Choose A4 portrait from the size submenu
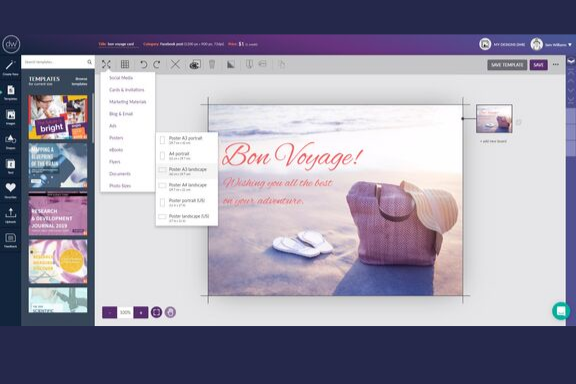Viewport: 576px width, 384px height. click(187, 155)
